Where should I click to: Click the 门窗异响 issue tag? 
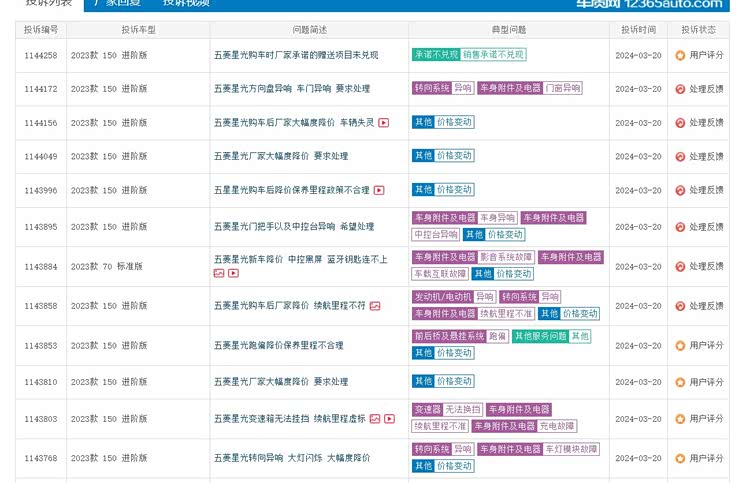(564, 89)
